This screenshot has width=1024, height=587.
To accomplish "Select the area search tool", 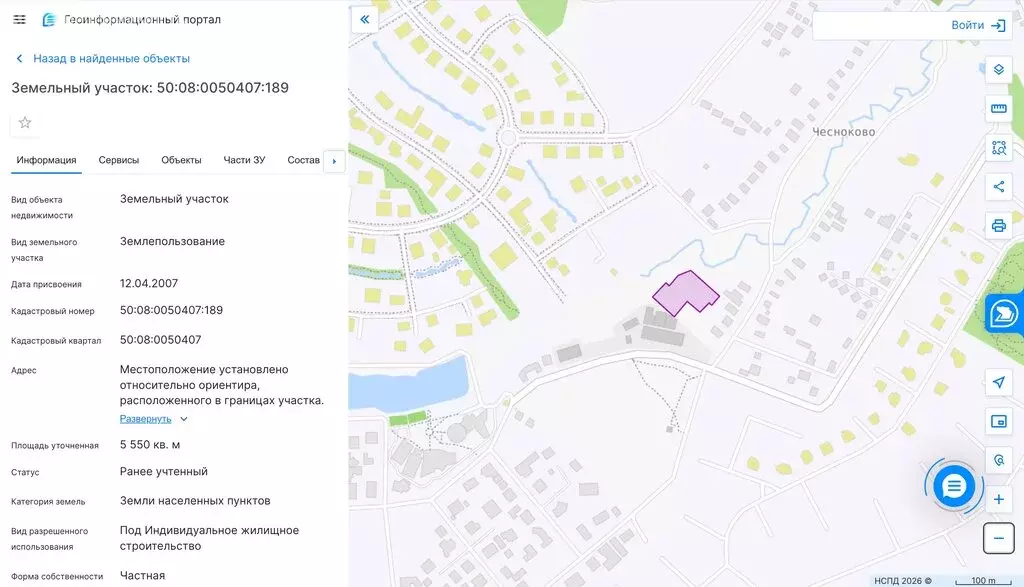I will click(999, 148).
